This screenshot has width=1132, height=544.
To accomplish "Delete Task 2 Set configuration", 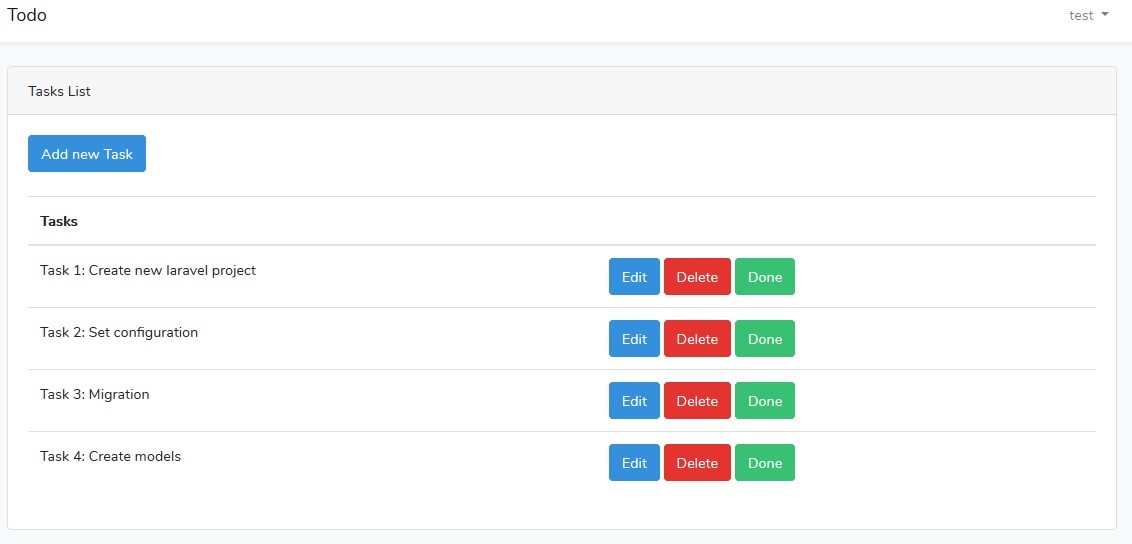I will 697,339.
